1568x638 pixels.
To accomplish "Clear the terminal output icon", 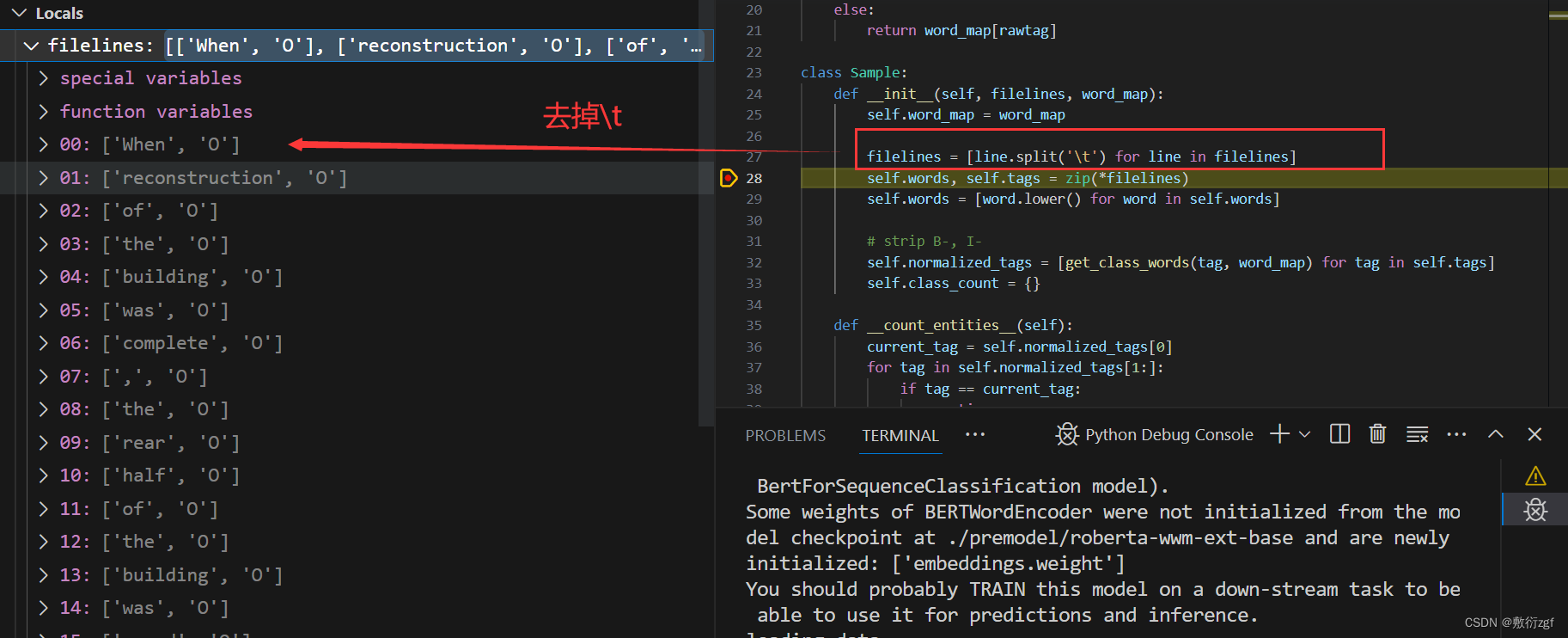I will click(x=1417, y=434).
